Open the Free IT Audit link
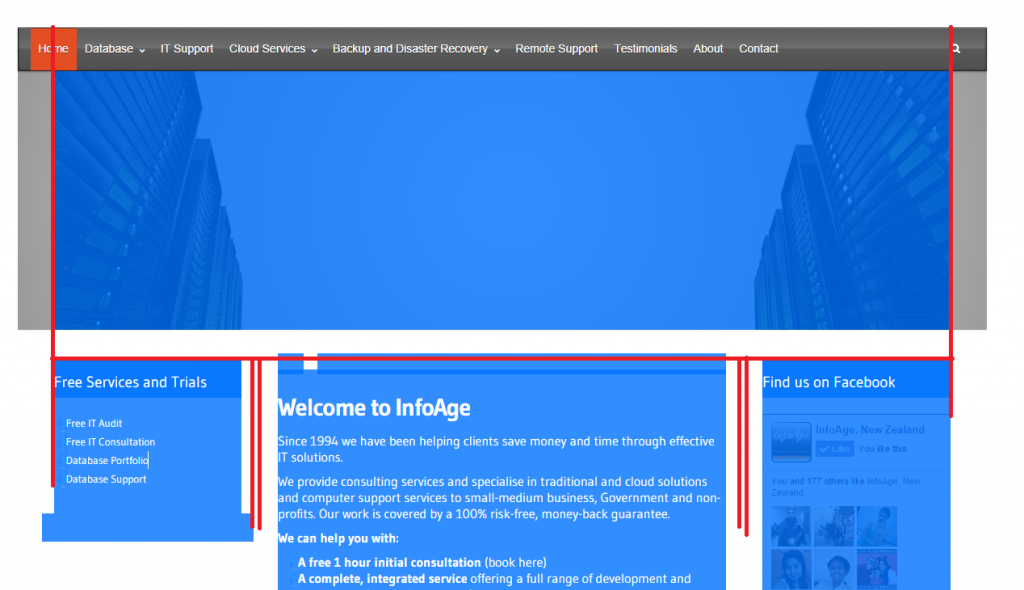The width and height of the screenshot is (1024, 590). [94, 423]
